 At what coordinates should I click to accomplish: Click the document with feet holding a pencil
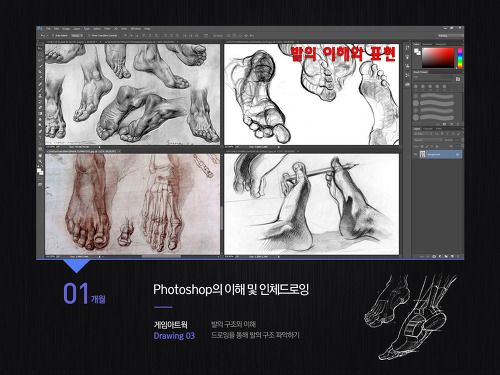click(x=312, y=204)
